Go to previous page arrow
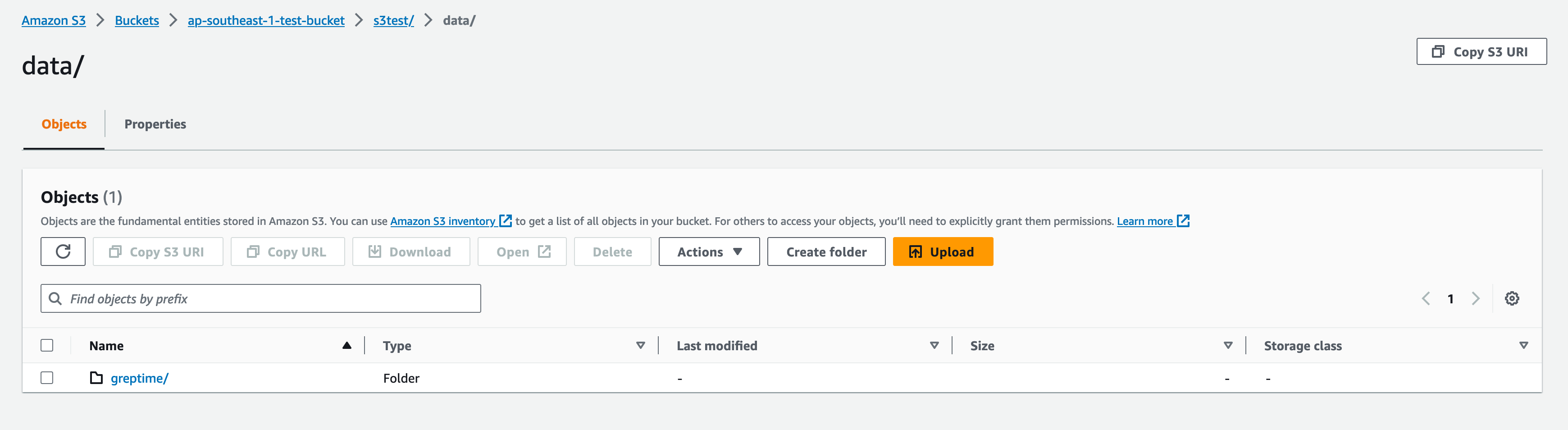Viewport: 1568px width, 430px height. point(1426,298)
